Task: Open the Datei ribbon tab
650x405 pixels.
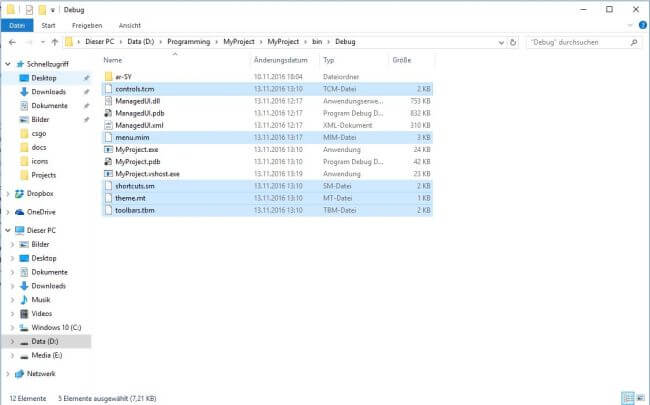Action: [x=17, y=25]
